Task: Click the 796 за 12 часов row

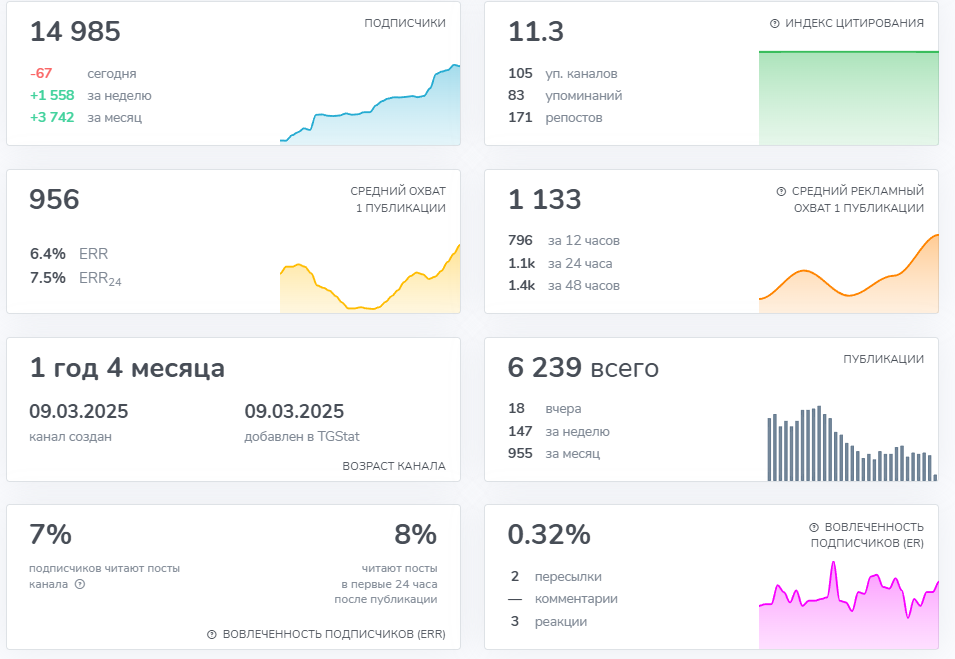Action: 564,241
